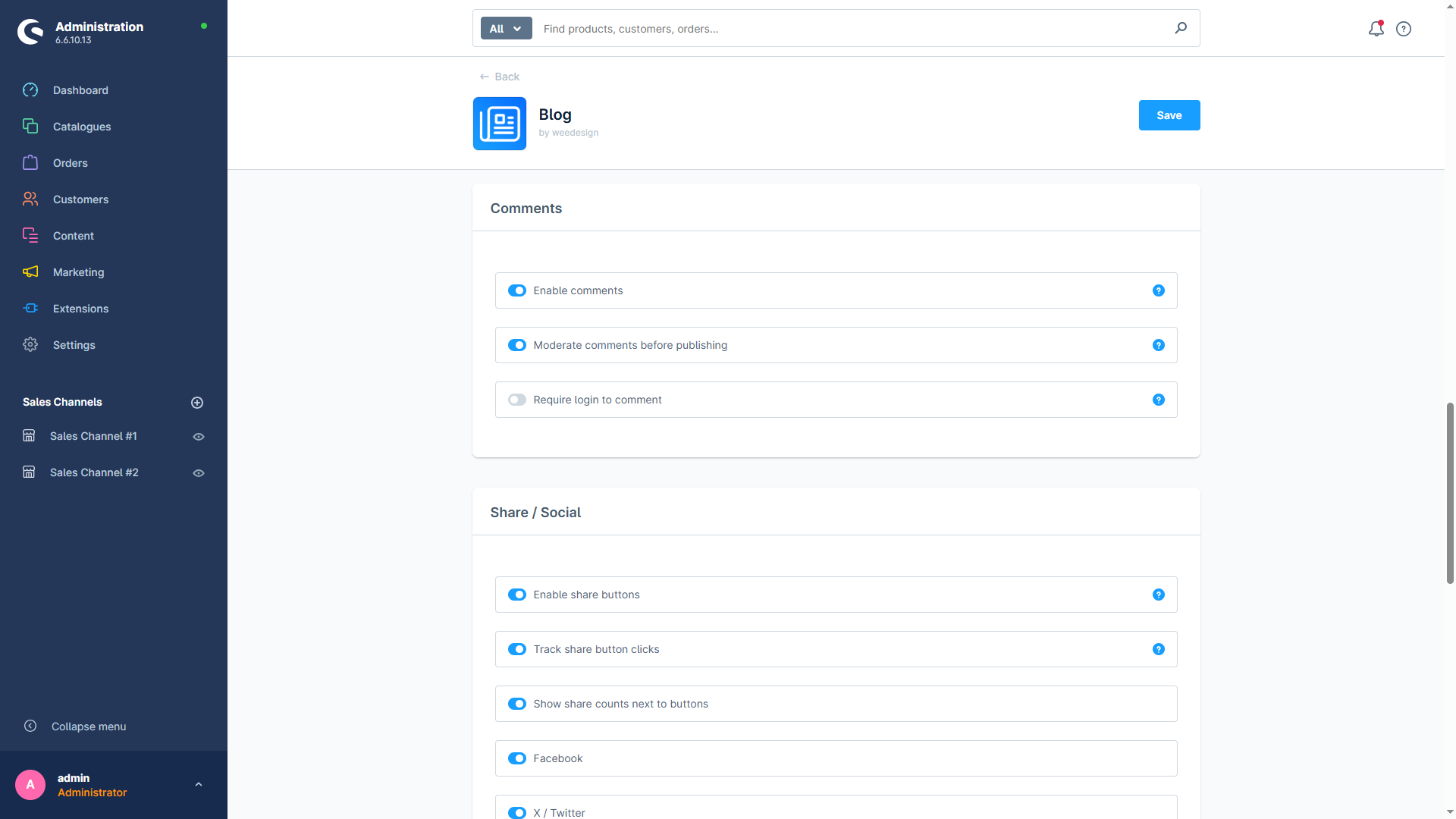
Task: Open help tooltip for Enable share buttons
Action: pos(1159,595)
